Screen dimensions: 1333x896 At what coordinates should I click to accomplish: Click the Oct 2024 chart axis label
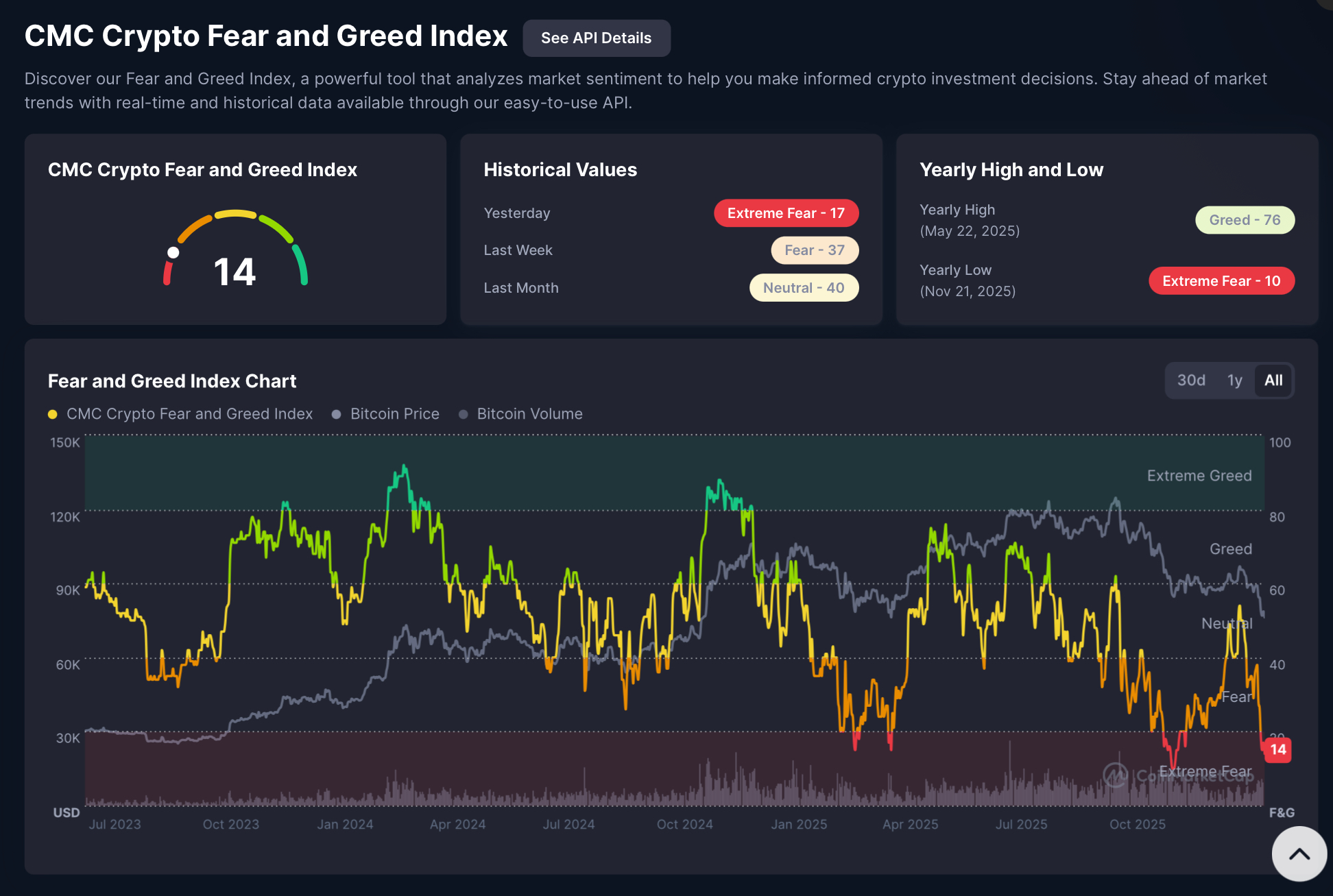(684, 824)
